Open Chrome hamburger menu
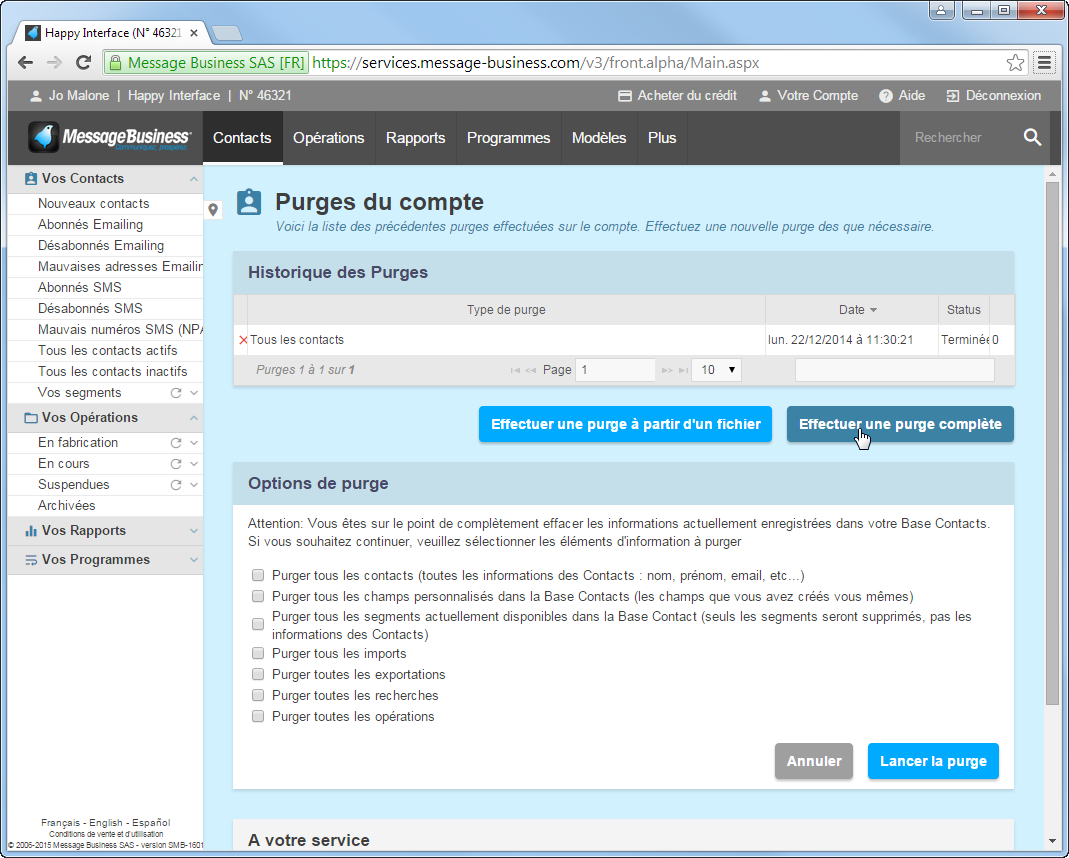This screenshot has height=858, width=1069. 1044,63
